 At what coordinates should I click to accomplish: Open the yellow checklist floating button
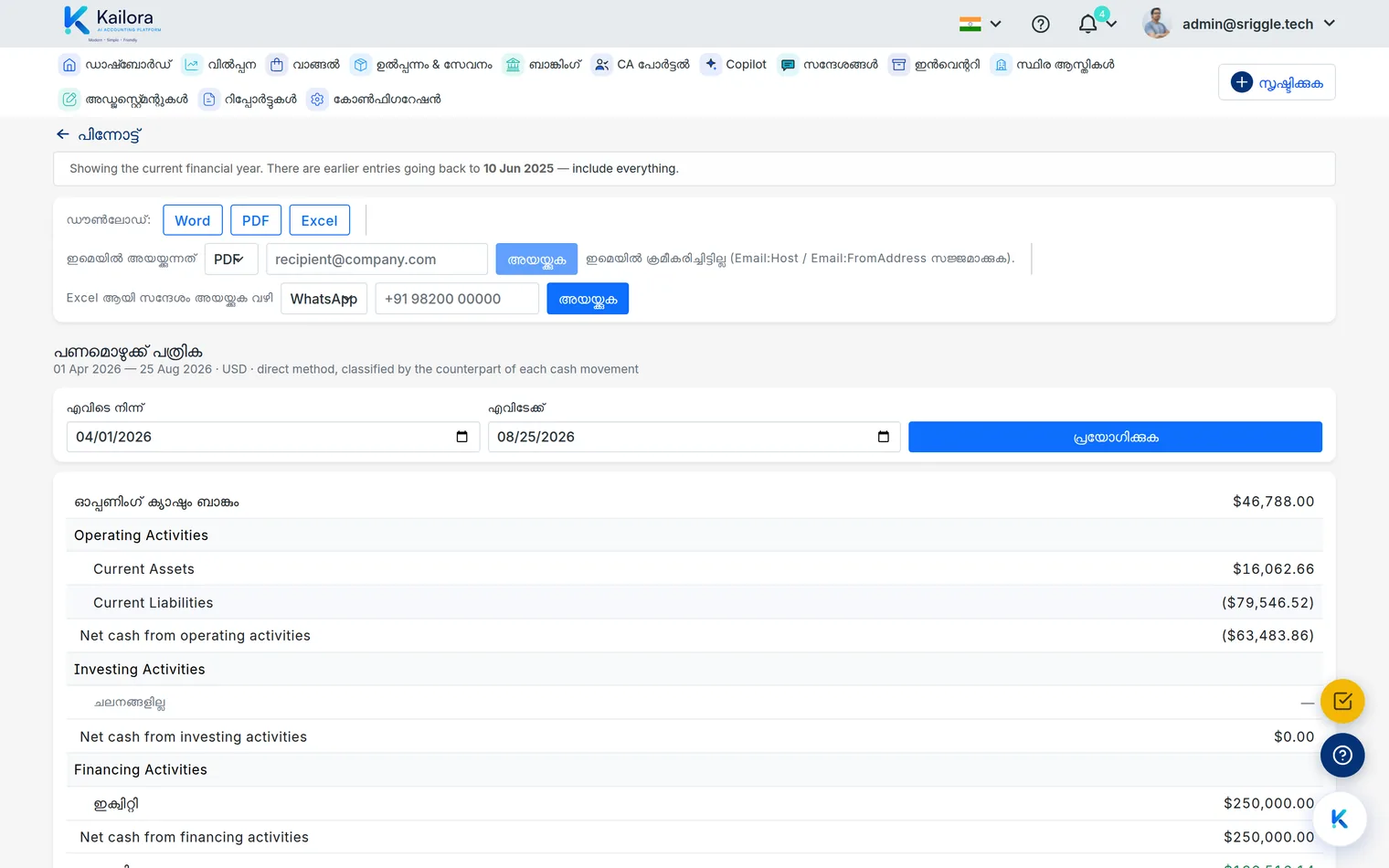pos(1342,702)
